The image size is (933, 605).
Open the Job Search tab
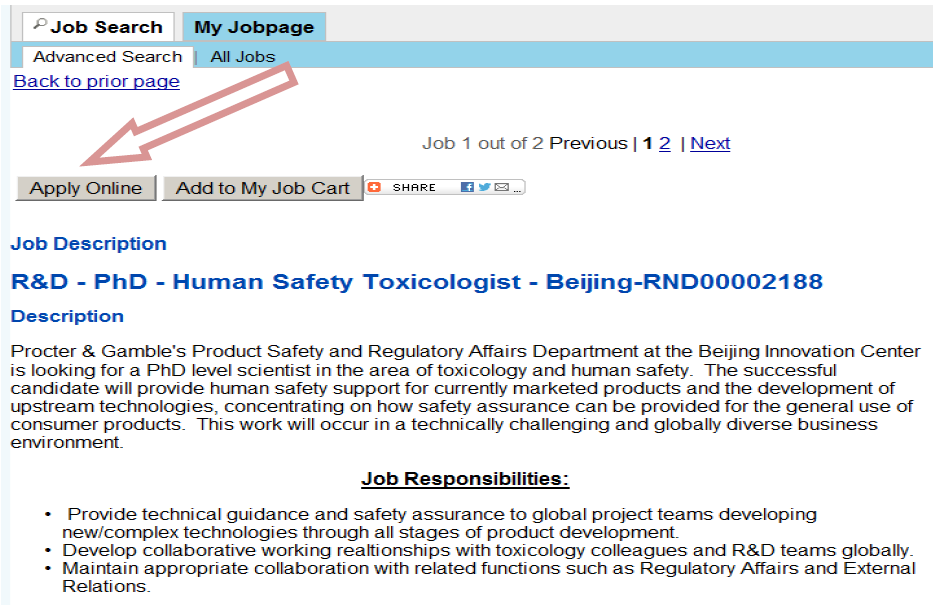98,27
